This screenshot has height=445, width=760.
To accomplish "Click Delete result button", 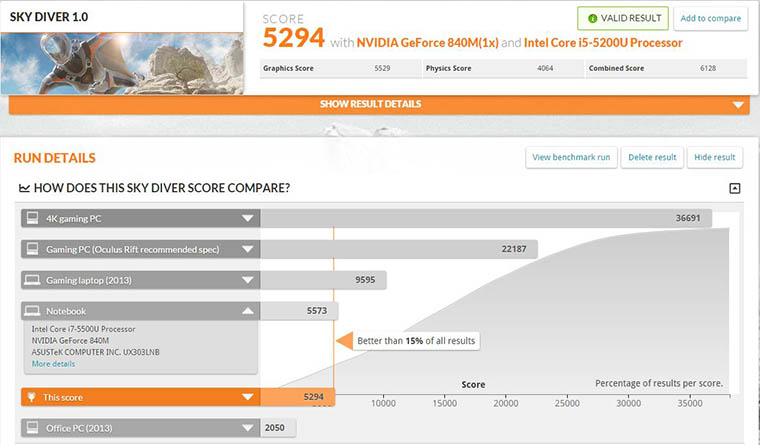I will pyautogui.click(x=652, y=158).
